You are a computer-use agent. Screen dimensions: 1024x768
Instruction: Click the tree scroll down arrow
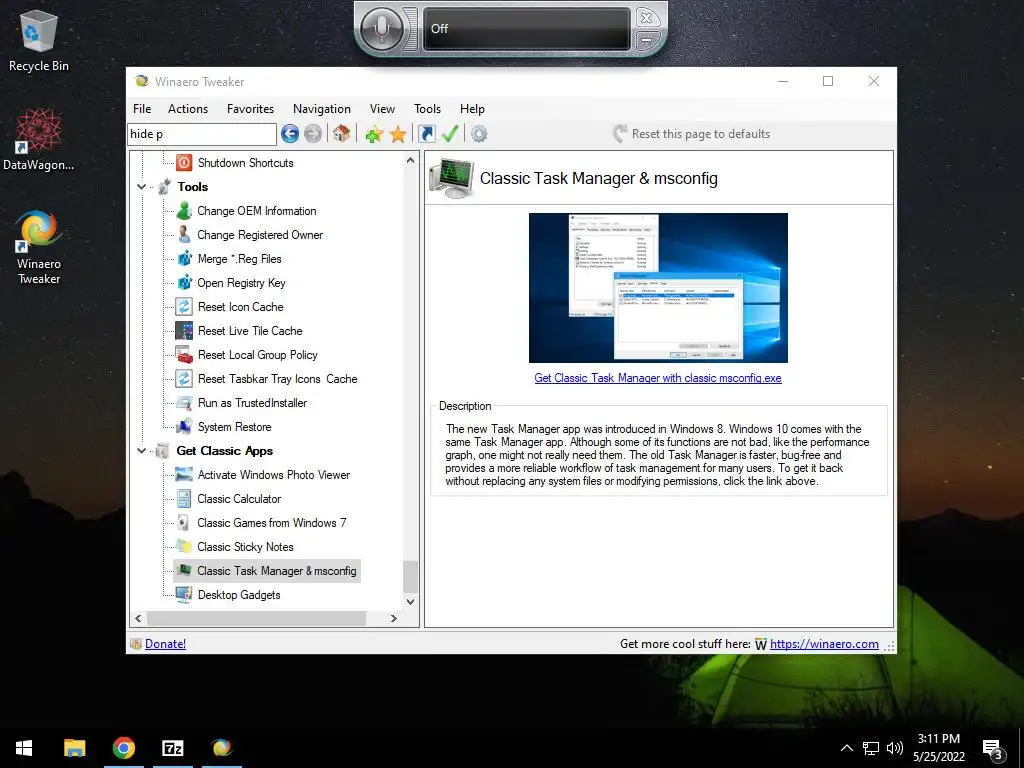click(x=410, y=601)
